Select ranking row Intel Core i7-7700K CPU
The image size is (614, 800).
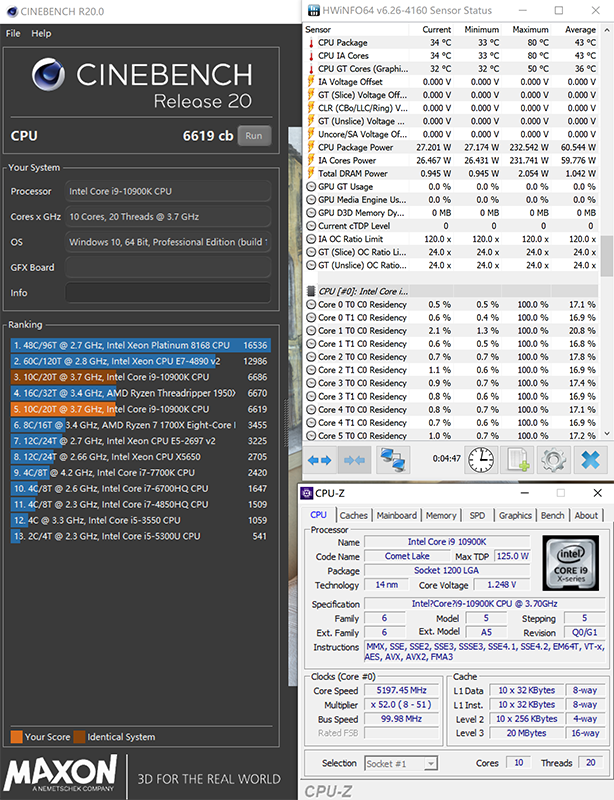click(140, 472)
